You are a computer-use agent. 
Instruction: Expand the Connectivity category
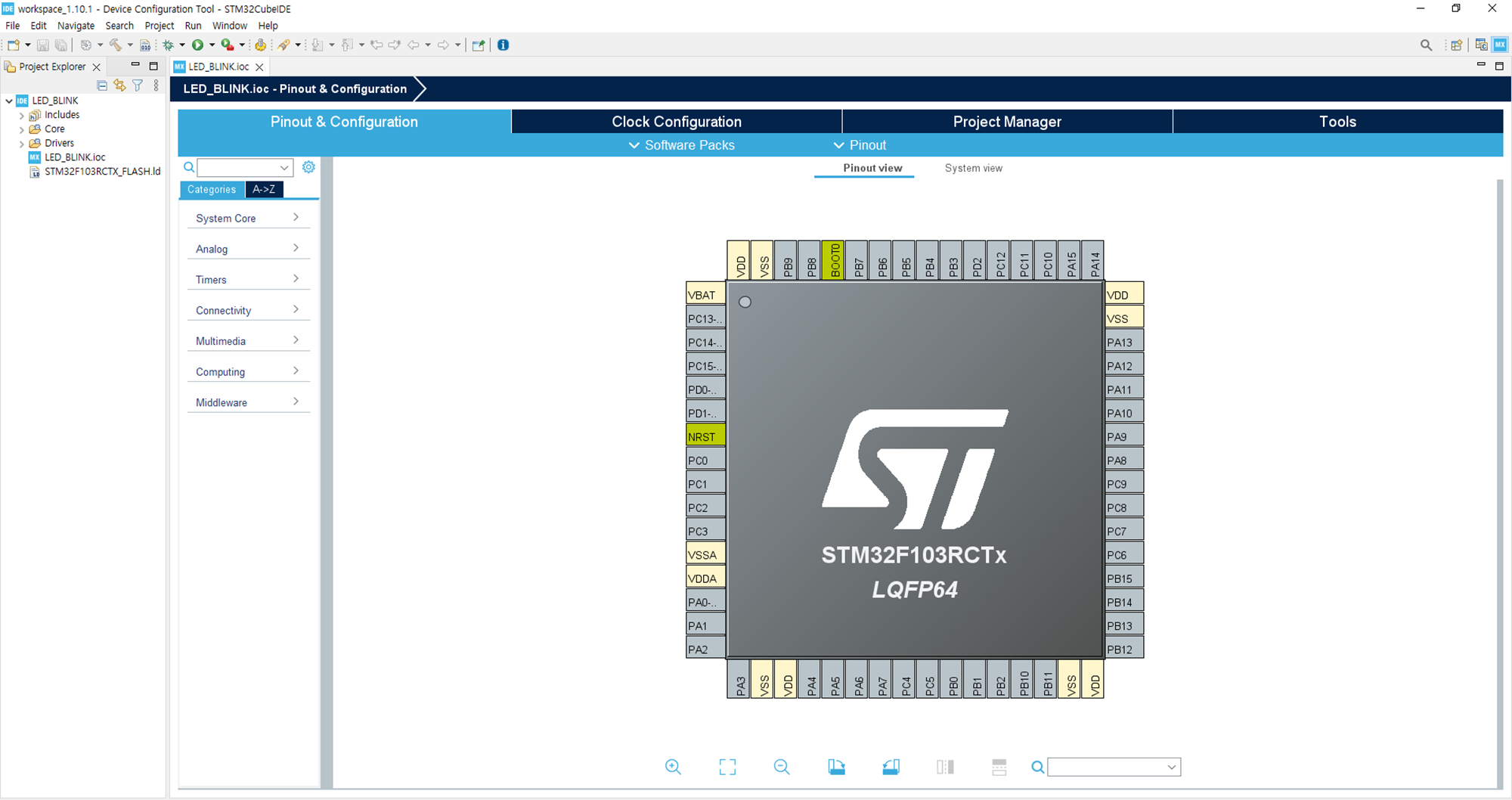point(248,310)
